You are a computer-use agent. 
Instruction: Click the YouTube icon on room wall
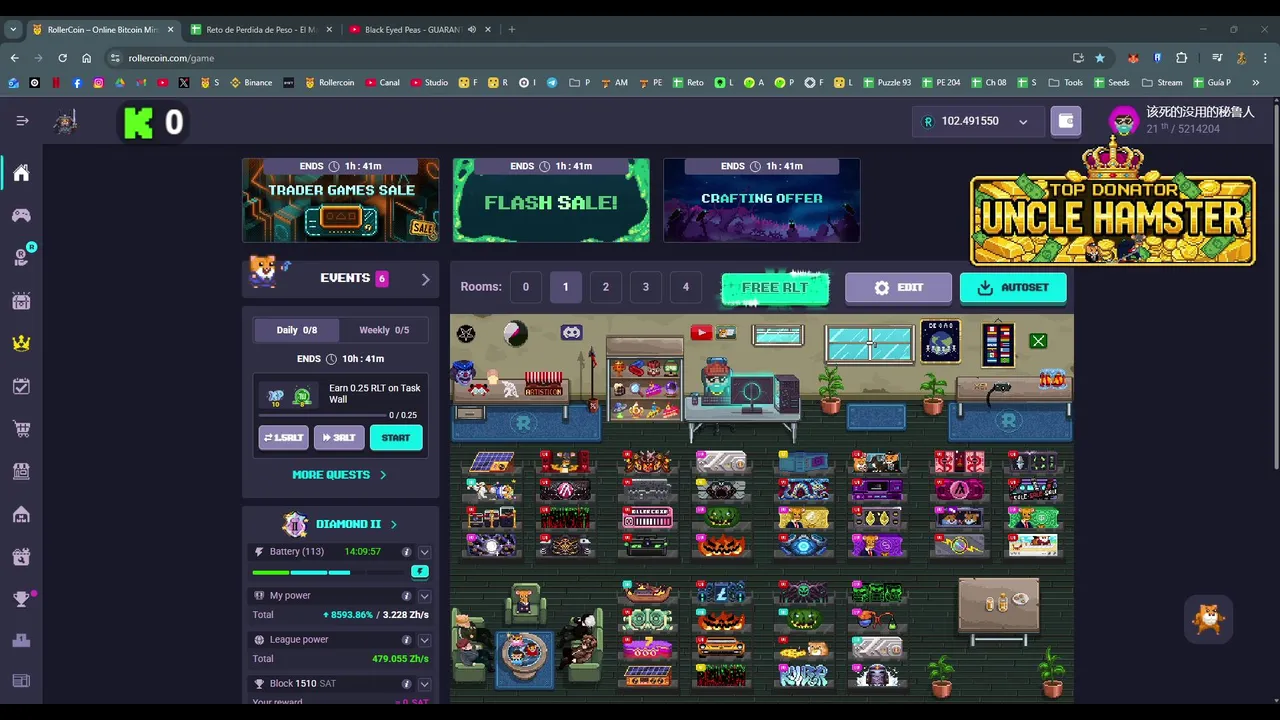point(701,333)
